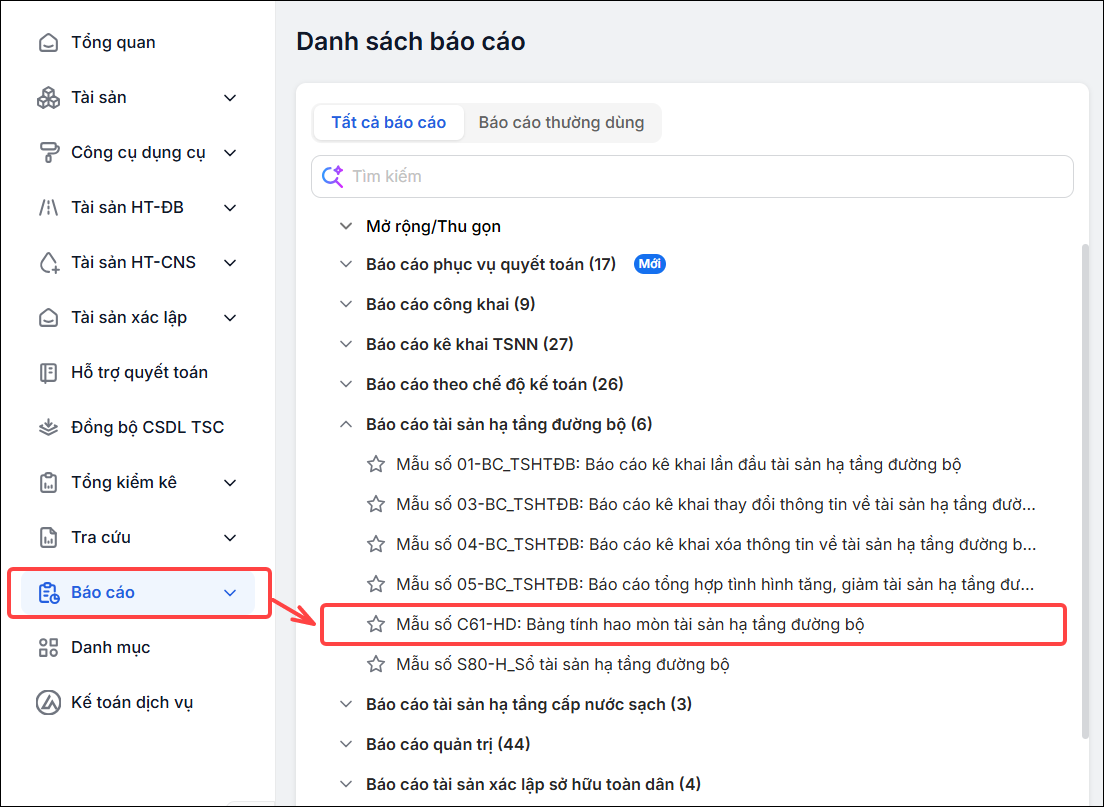Click the Tài sản HT-CNS water-drop icon

click(48, 262)
